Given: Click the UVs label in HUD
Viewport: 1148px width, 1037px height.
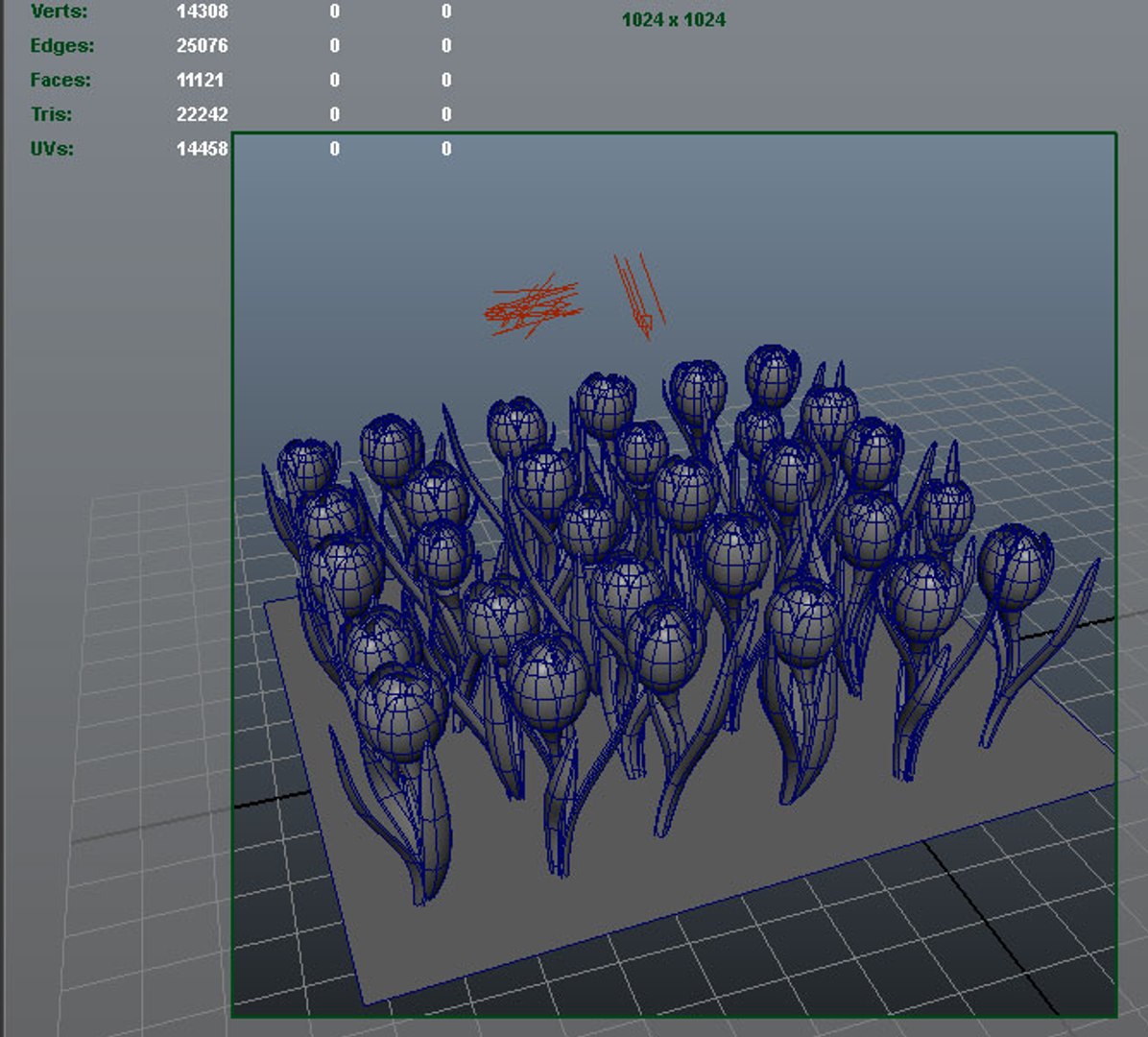Looking at the screenshot, I should tap(52, 149).
